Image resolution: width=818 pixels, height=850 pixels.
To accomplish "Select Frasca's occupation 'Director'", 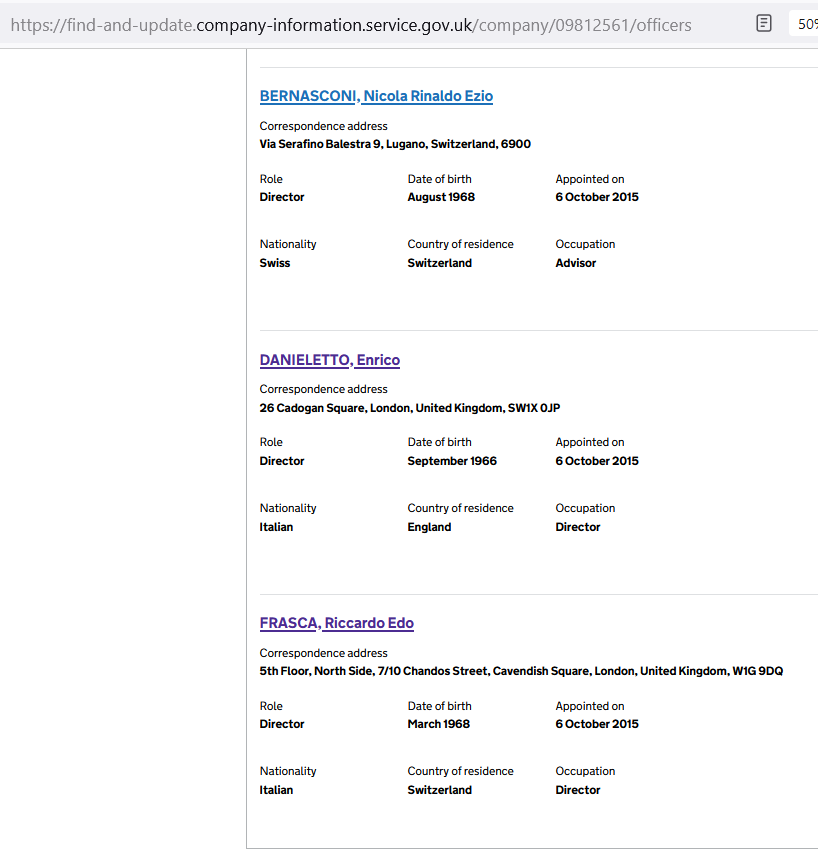I will pos(578,790).
